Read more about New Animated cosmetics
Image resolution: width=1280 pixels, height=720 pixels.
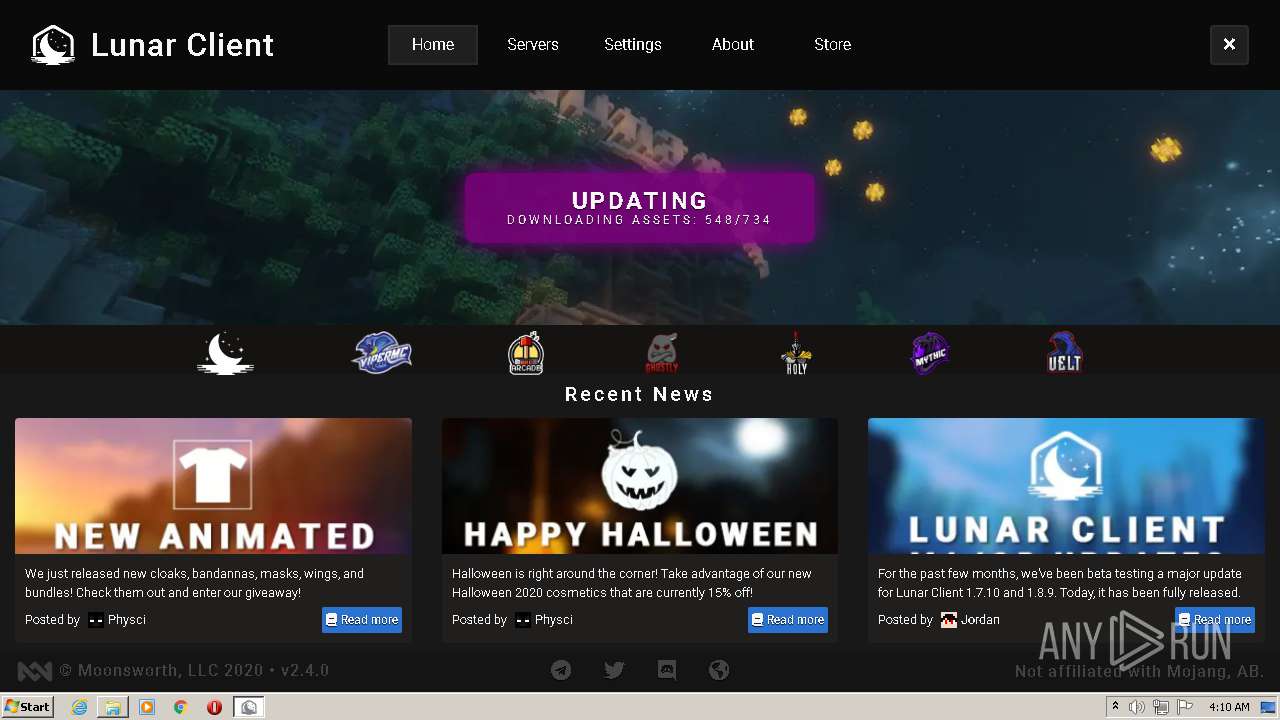click(362, 620)
